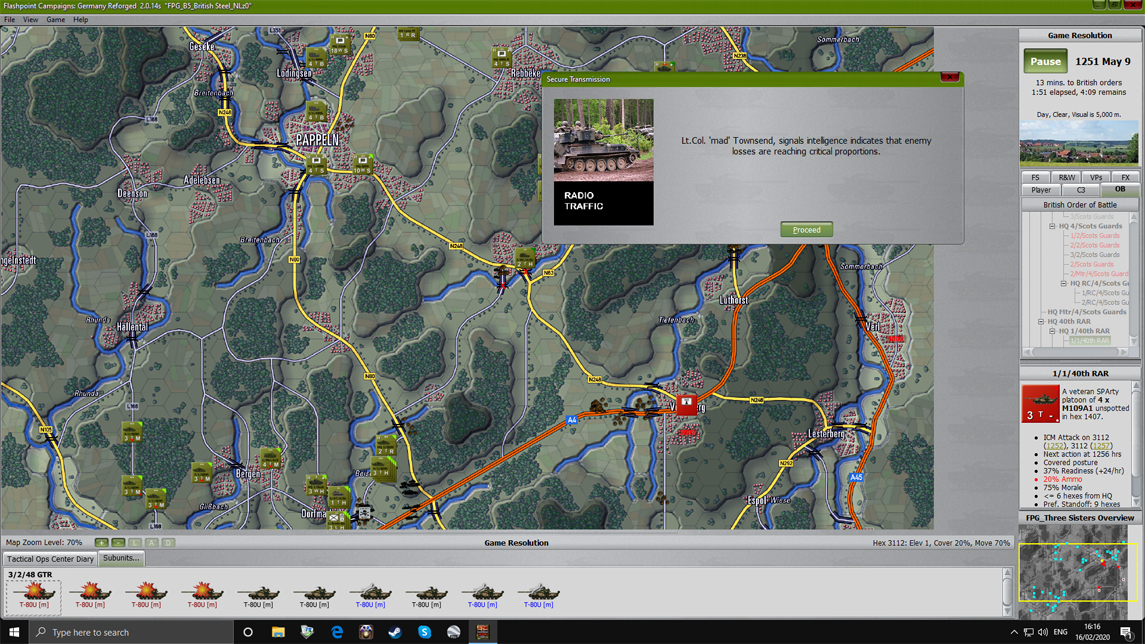Viewport: 1145px width, 644px height.
Task: Click the taskbar search box
Action: tap(131, 632)
